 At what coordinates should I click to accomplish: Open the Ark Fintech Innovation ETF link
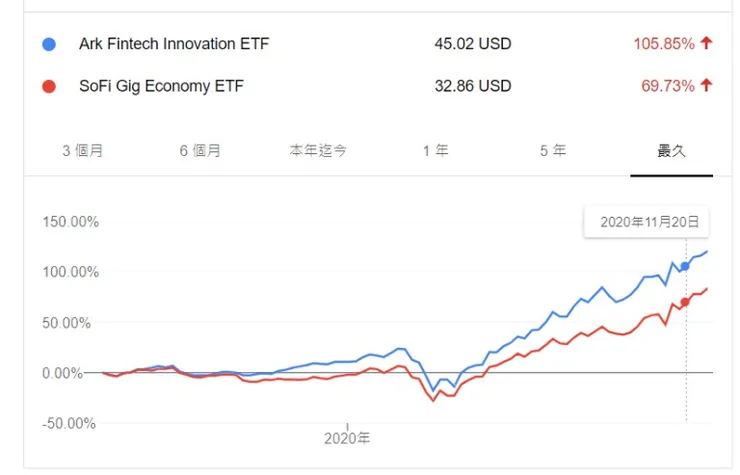(173, 45)
